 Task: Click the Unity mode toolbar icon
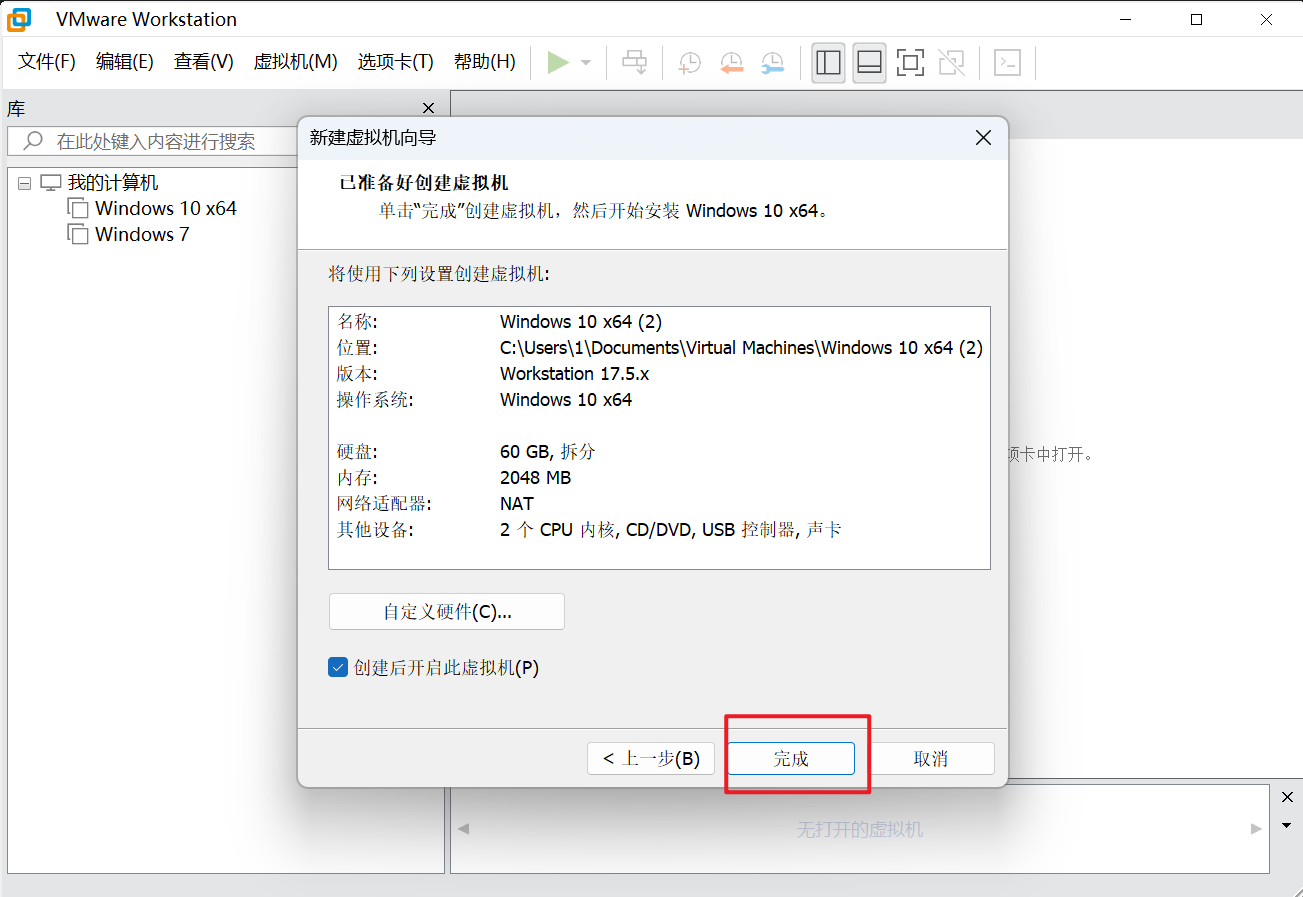pyautogui.click(x=952, y=62)
